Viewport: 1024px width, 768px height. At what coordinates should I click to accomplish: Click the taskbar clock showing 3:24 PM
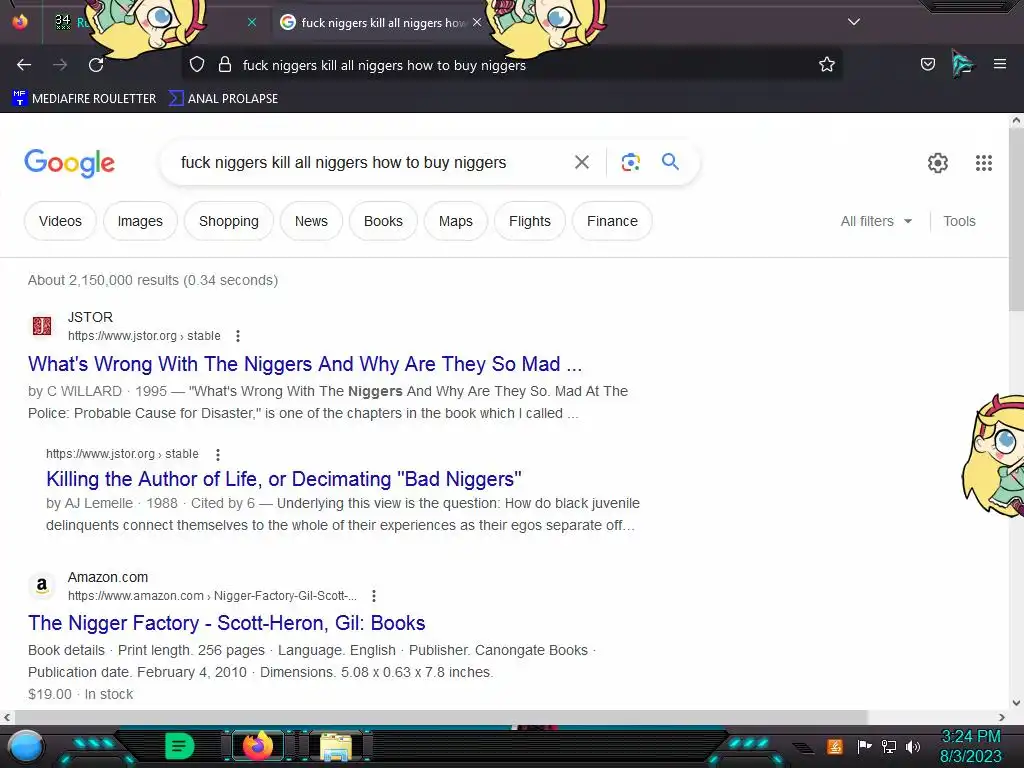coord(970,746)
